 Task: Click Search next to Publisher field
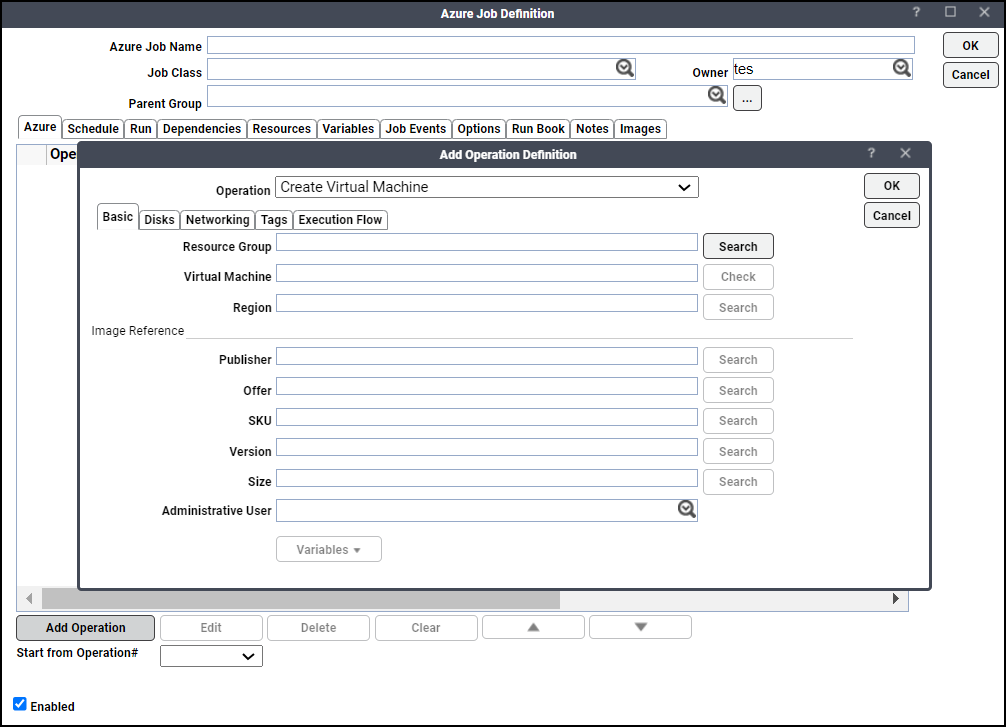coord(738,360)
